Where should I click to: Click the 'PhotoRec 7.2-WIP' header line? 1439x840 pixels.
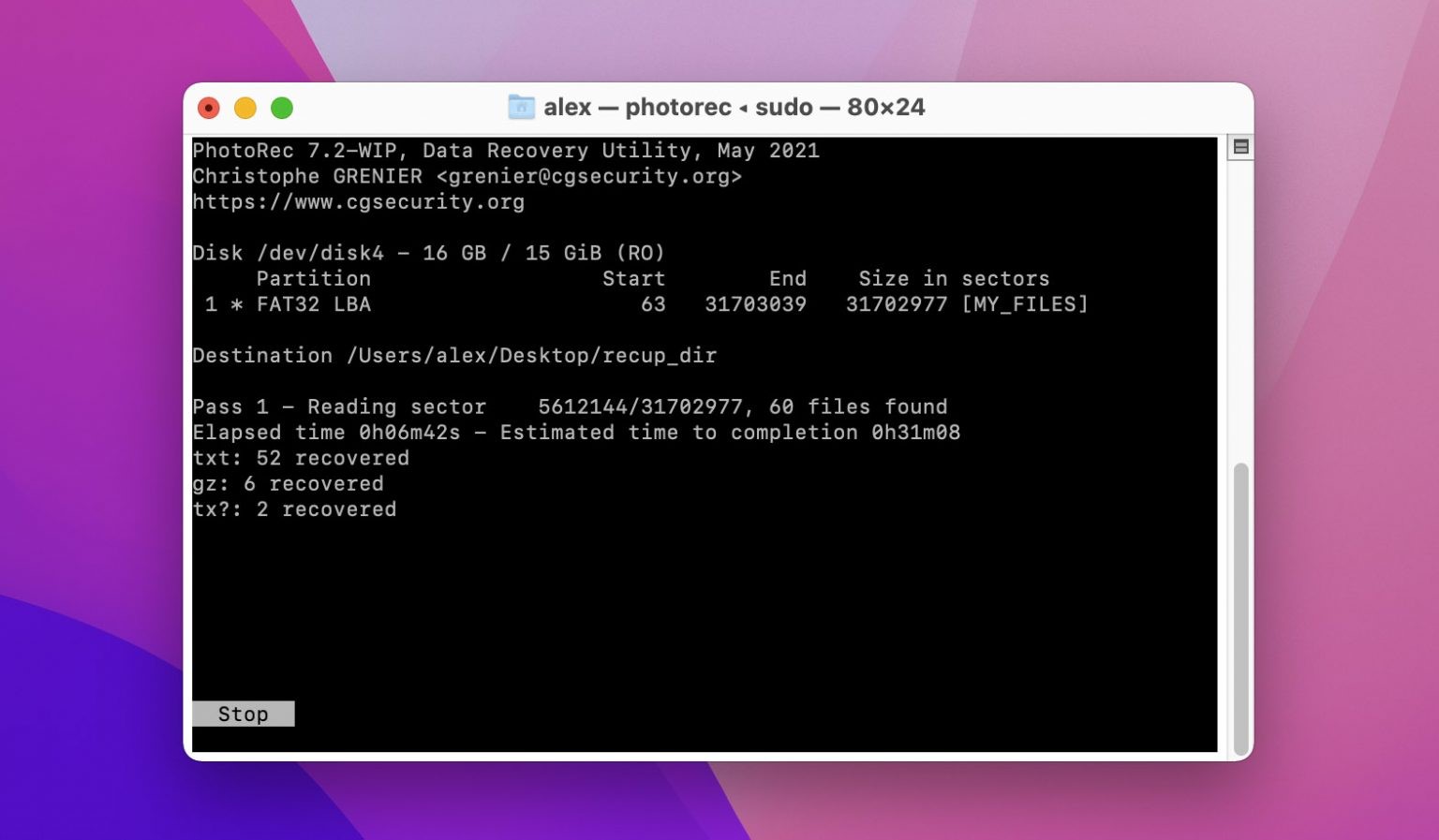506,151
